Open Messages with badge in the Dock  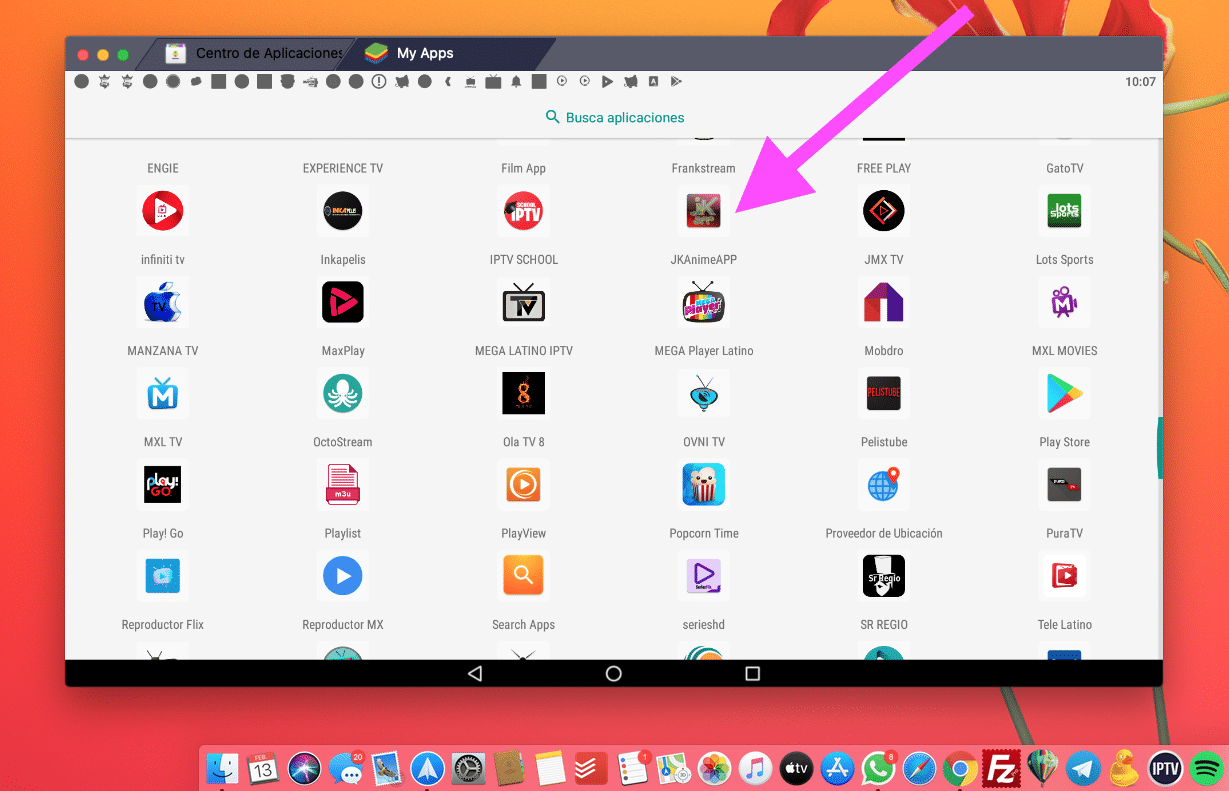pos(345,768)
